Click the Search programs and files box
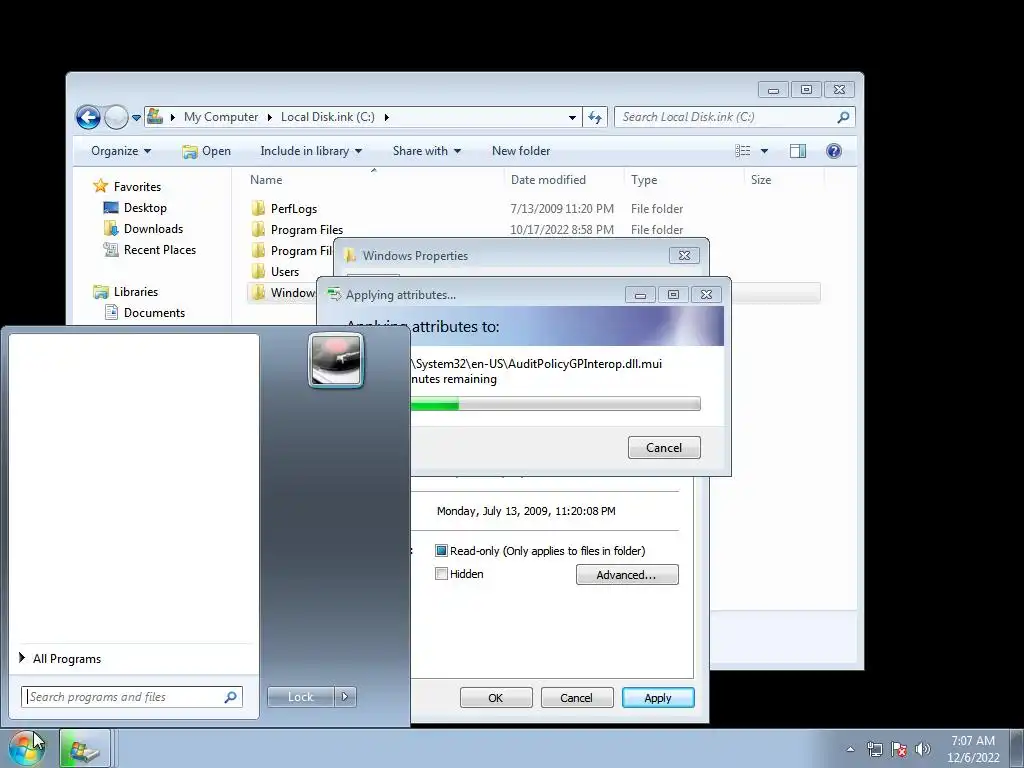This screenshot has height=768, width=1024. click(x=132, y=697)
